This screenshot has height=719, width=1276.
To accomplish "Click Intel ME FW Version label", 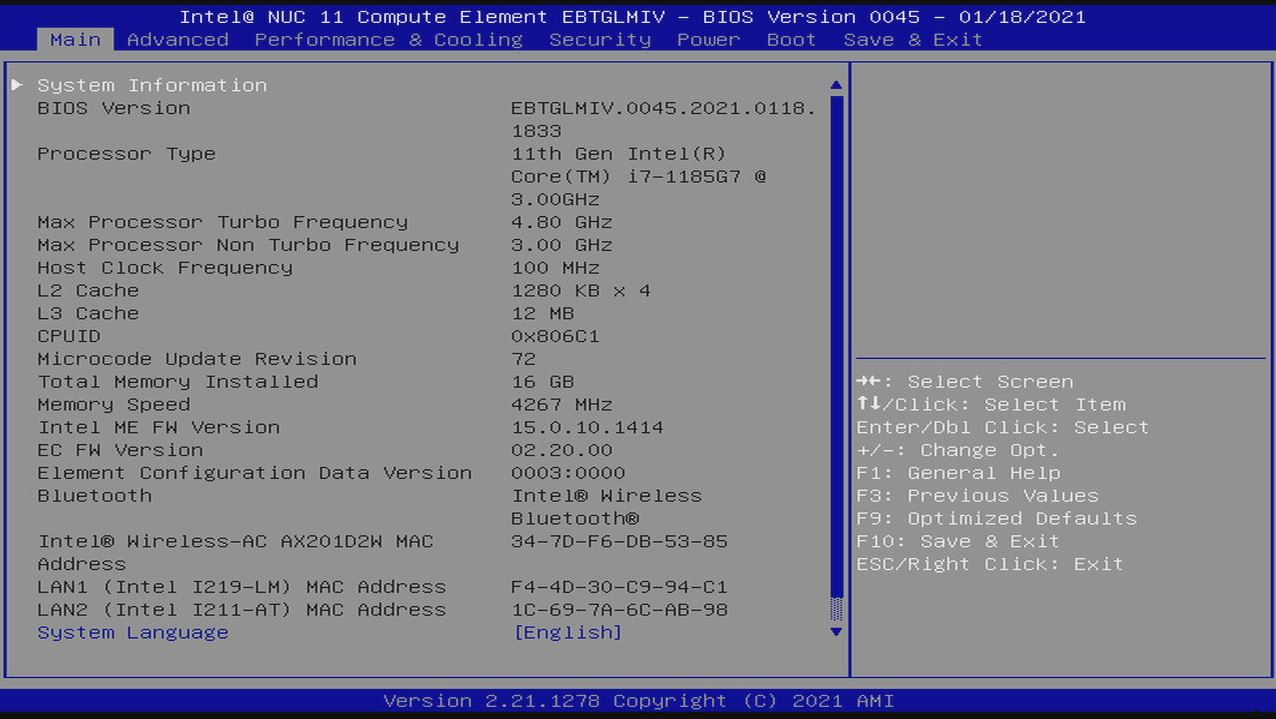I will (158, 428).
